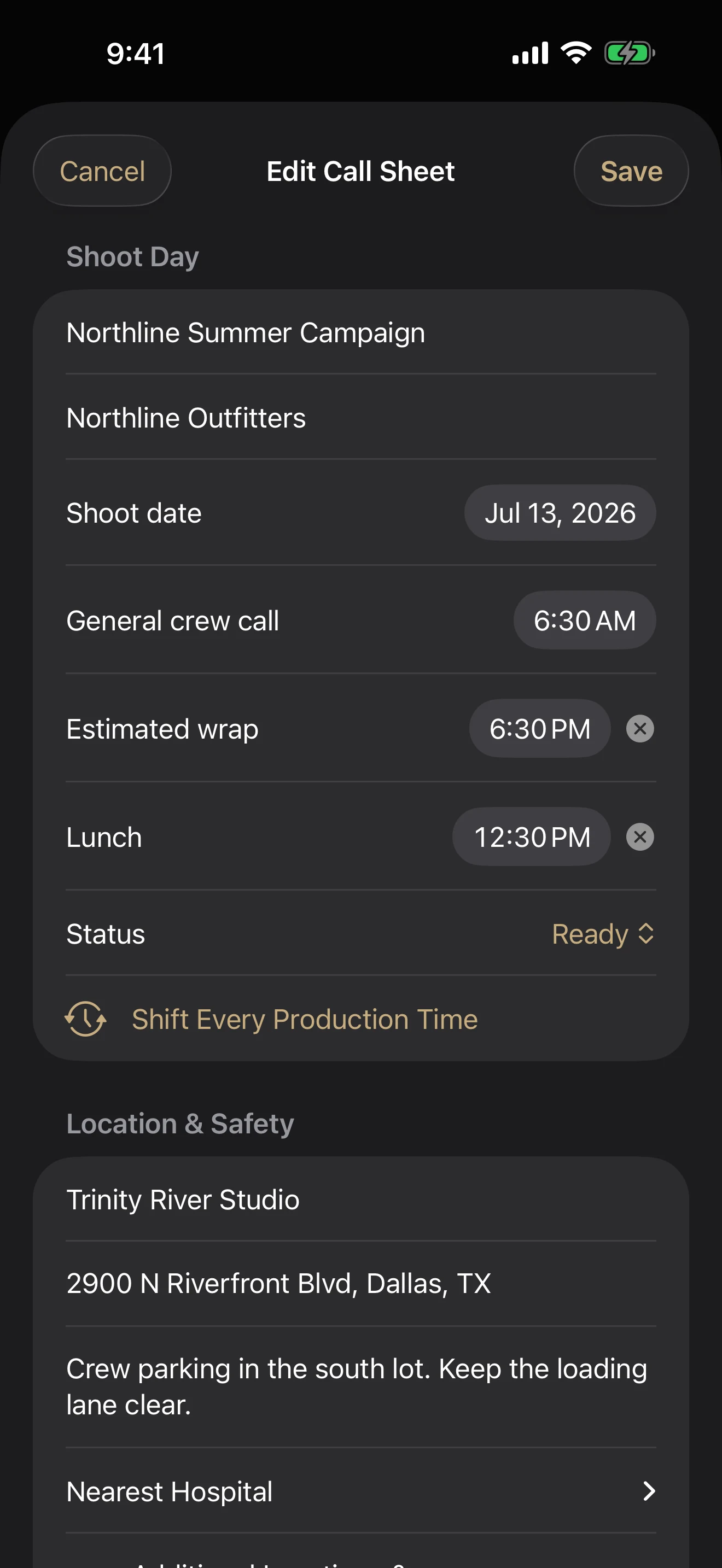722x1568 pixels.
Task: Clear the Estimated wrap time
Action: (x=640, y=729)
